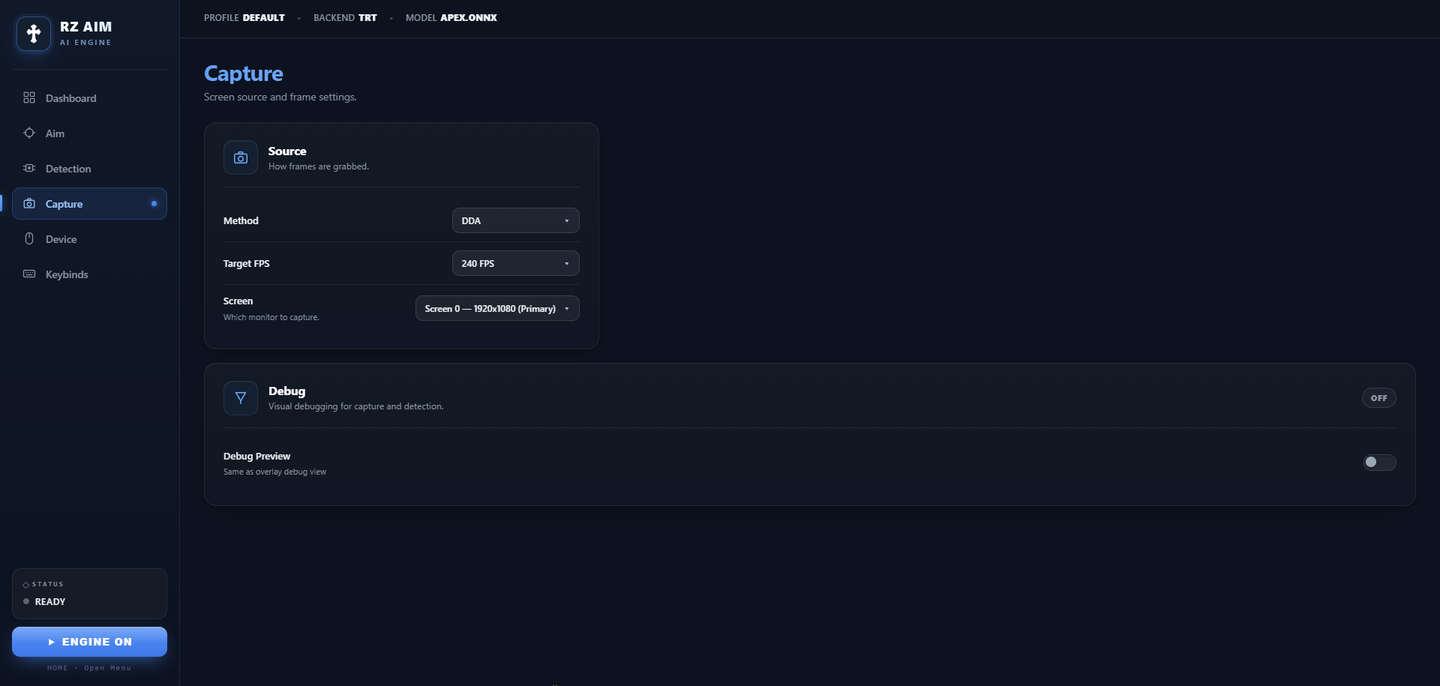Click the Capture camera icon in sidebar
1440x686 pixels.
point(29,204)
